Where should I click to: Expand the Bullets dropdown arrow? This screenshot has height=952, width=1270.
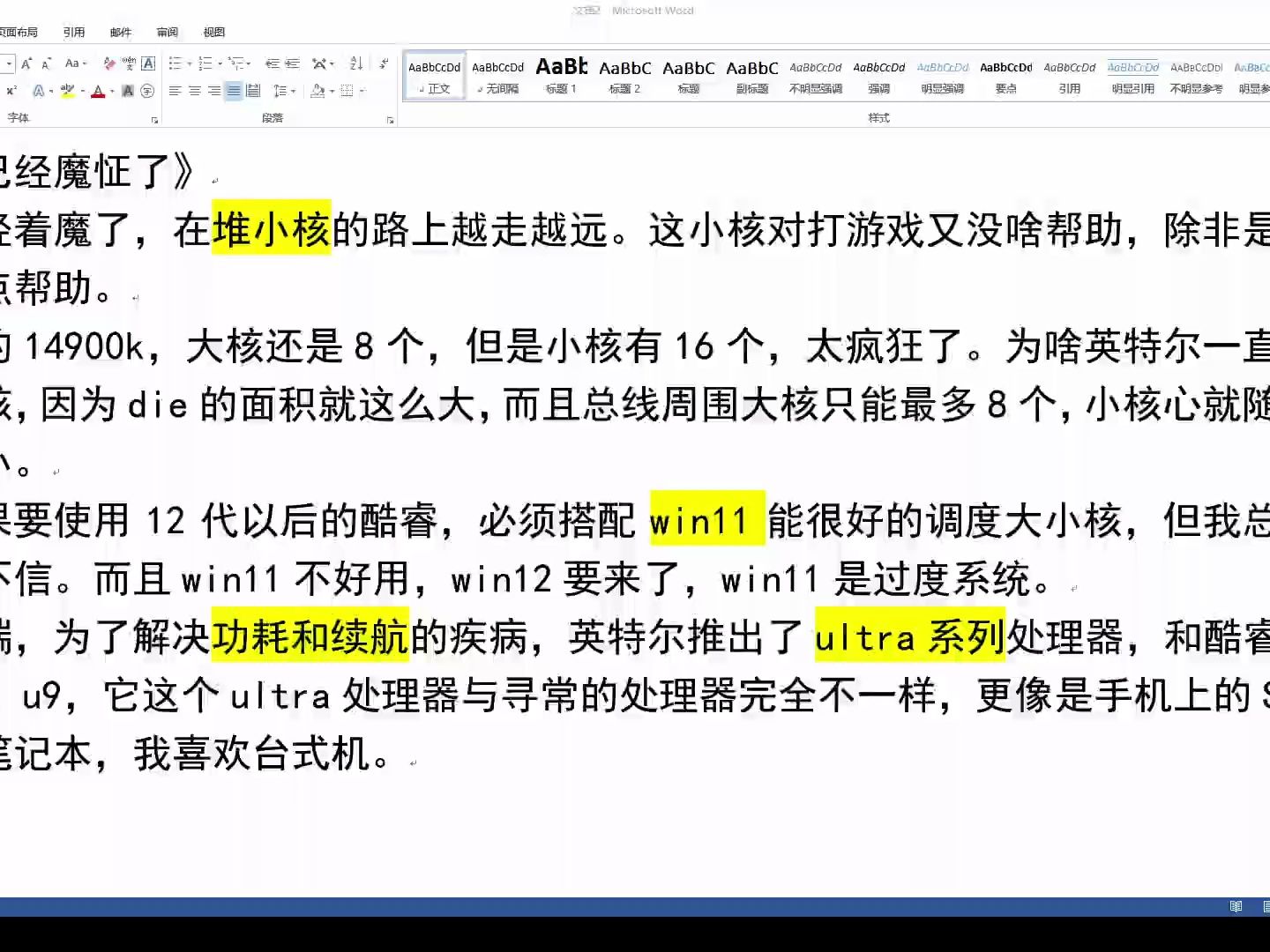click(189, 63)
